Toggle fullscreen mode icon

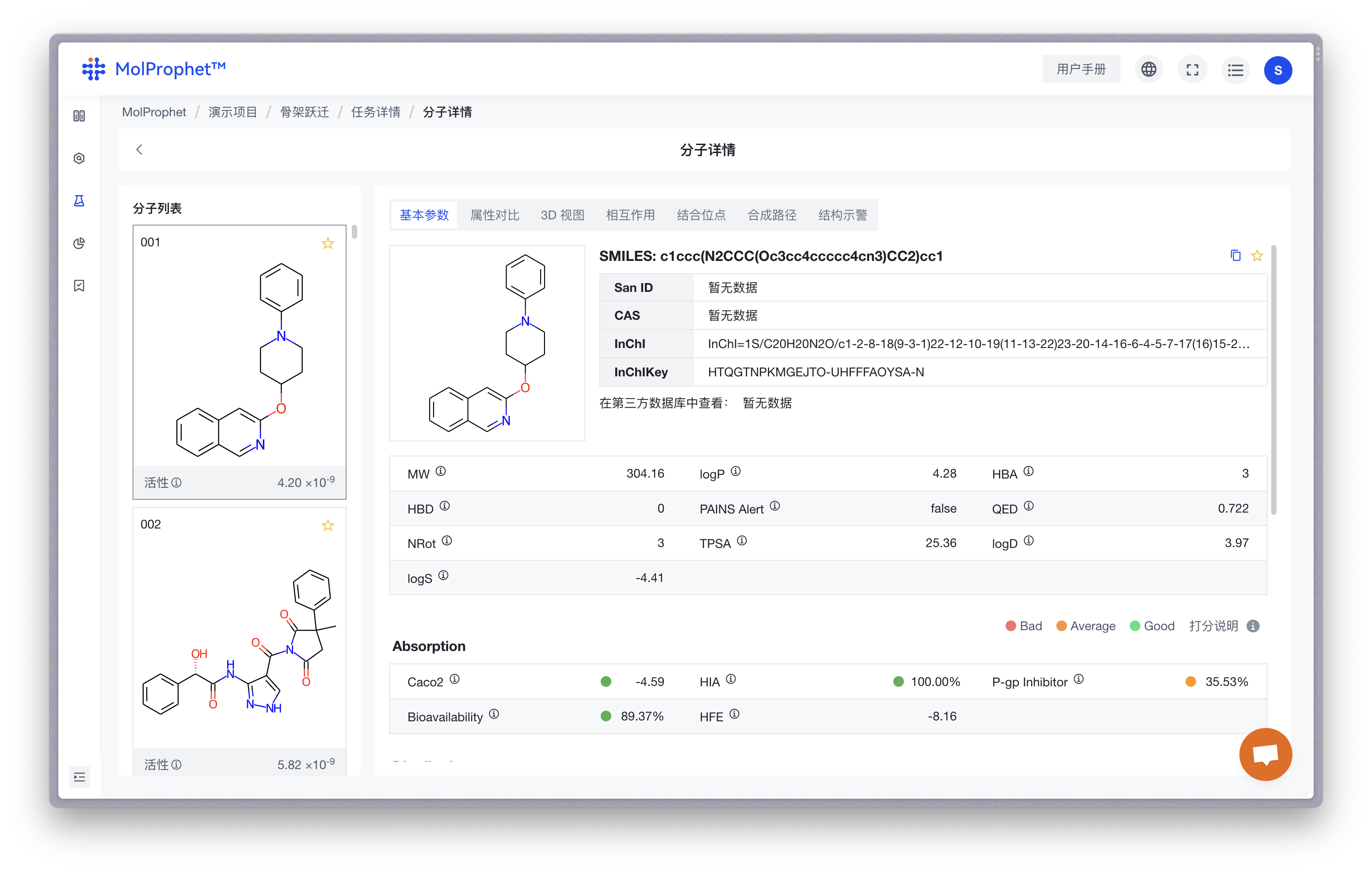tap(1192, 69)
